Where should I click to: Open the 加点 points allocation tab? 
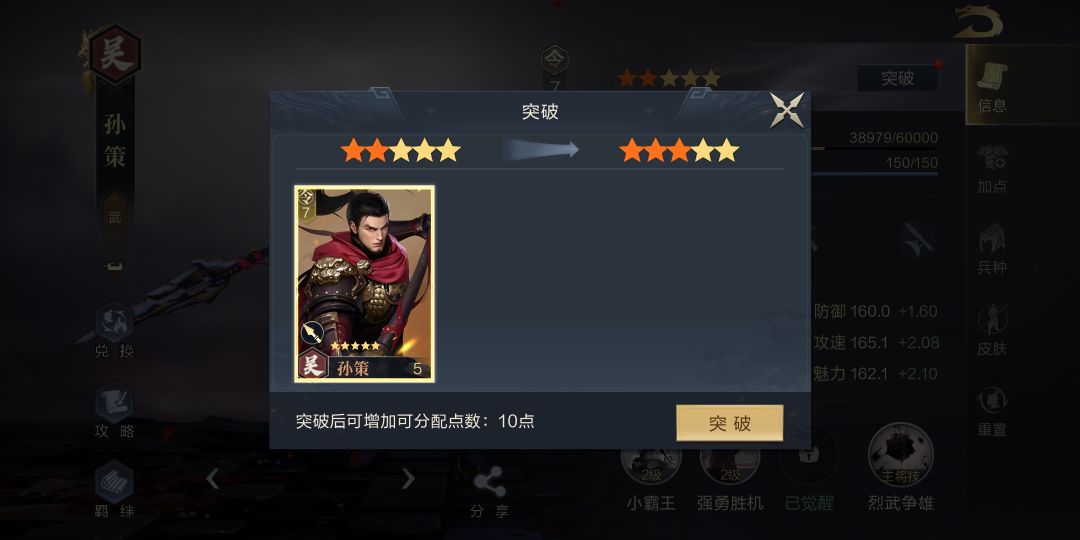[x=992, y=169]
